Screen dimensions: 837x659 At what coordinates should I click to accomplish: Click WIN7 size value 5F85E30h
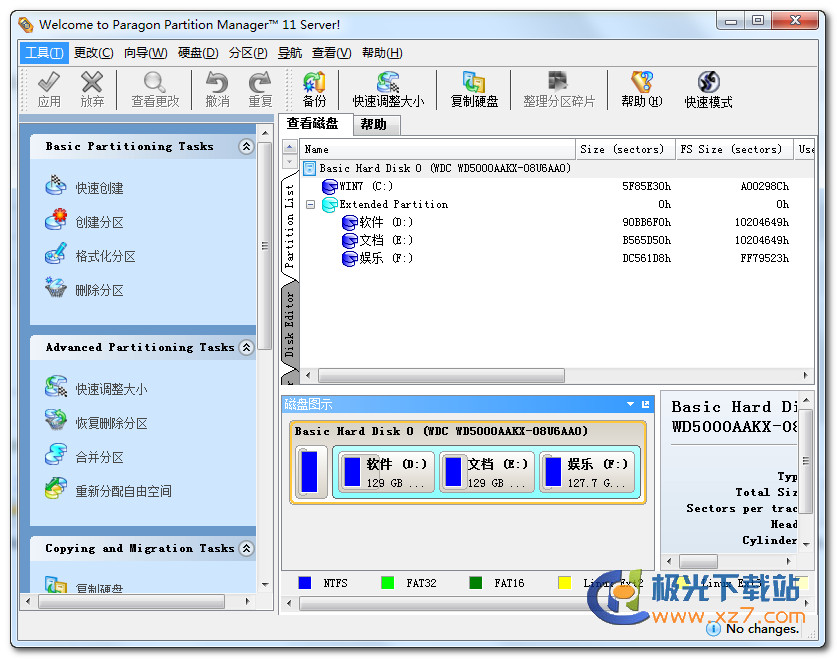coord(646,186)
